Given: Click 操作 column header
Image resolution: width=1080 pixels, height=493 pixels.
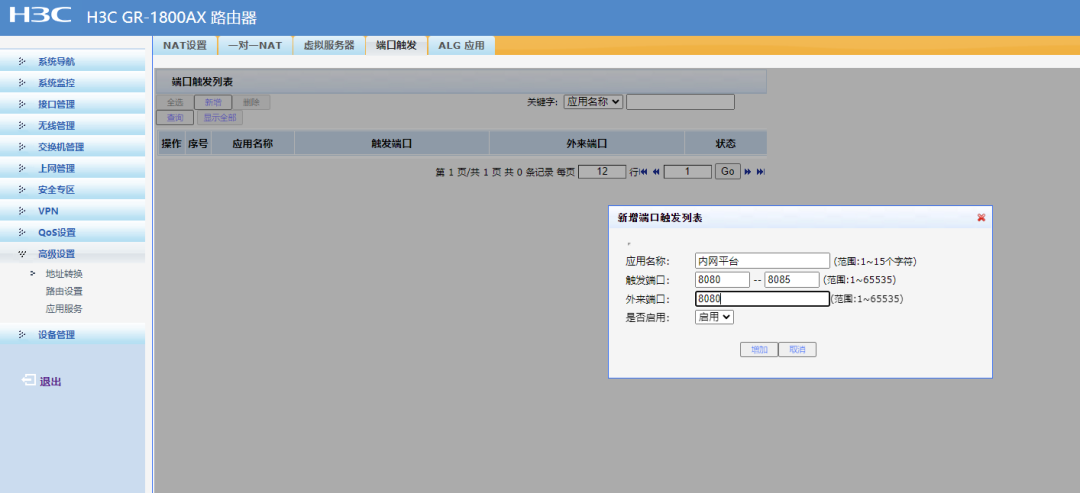Looking at the screenshot, I should pyautogui.click(x=172, y=143).
